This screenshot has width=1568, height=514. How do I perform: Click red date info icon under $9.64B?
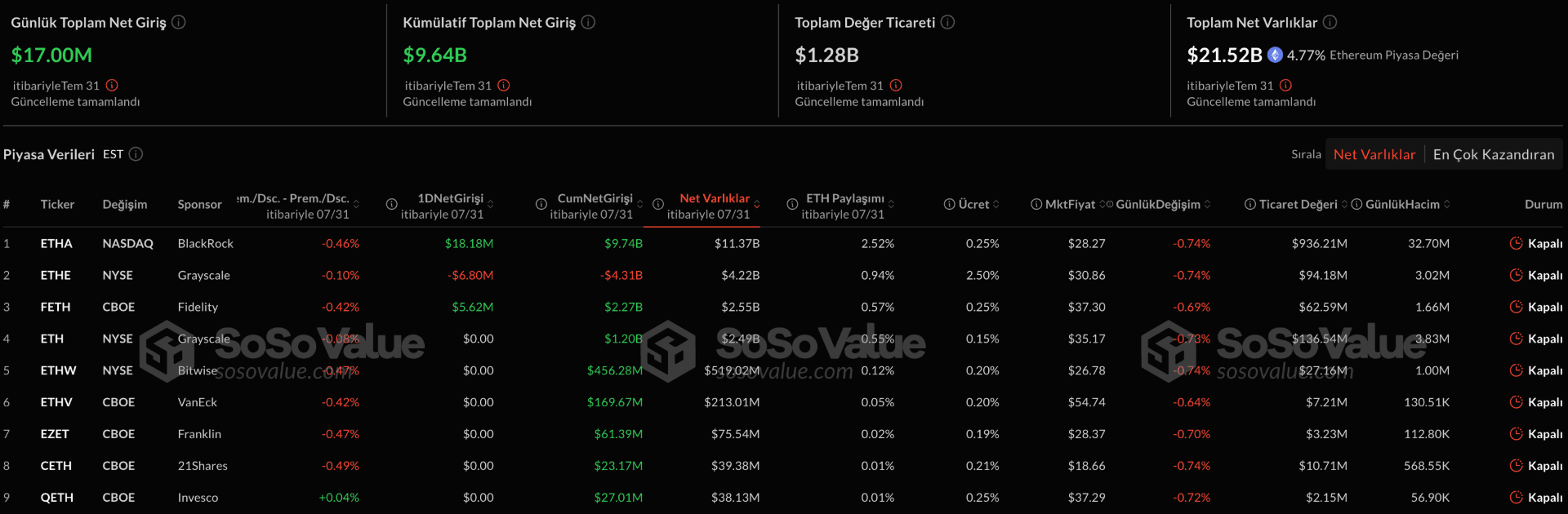[x=504, y=85]
